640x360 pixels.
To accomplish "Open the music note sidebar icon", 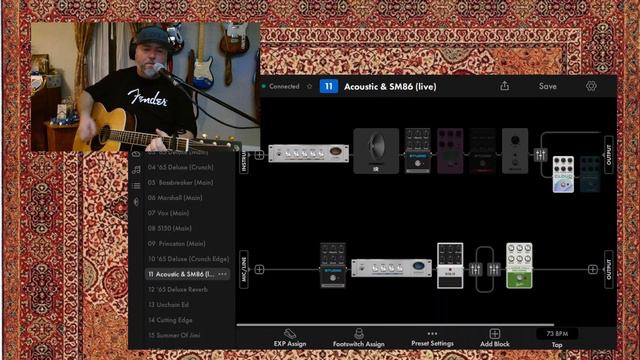I will coord(136,170).
